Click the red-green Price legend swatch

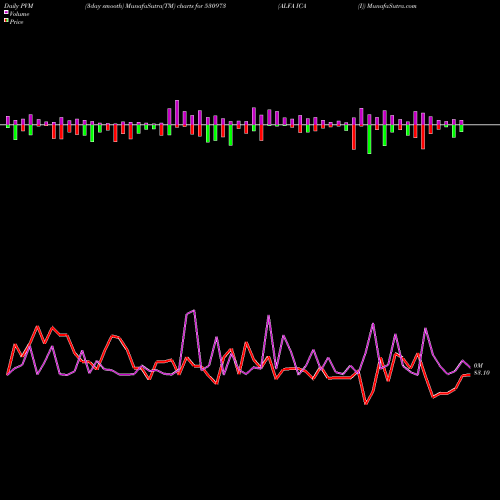pos(6,21)
